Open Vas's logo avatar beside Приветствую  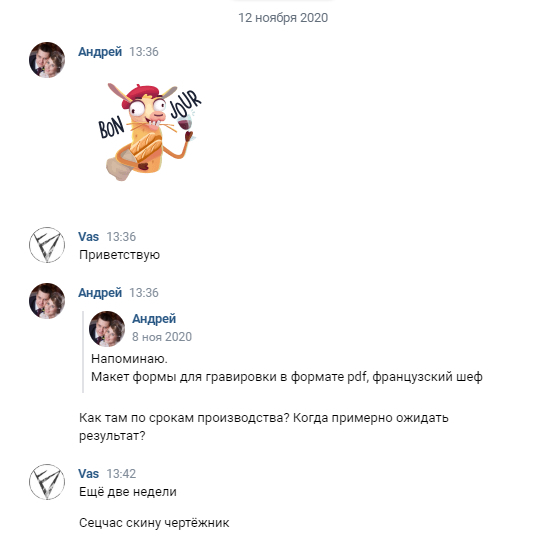47,245
